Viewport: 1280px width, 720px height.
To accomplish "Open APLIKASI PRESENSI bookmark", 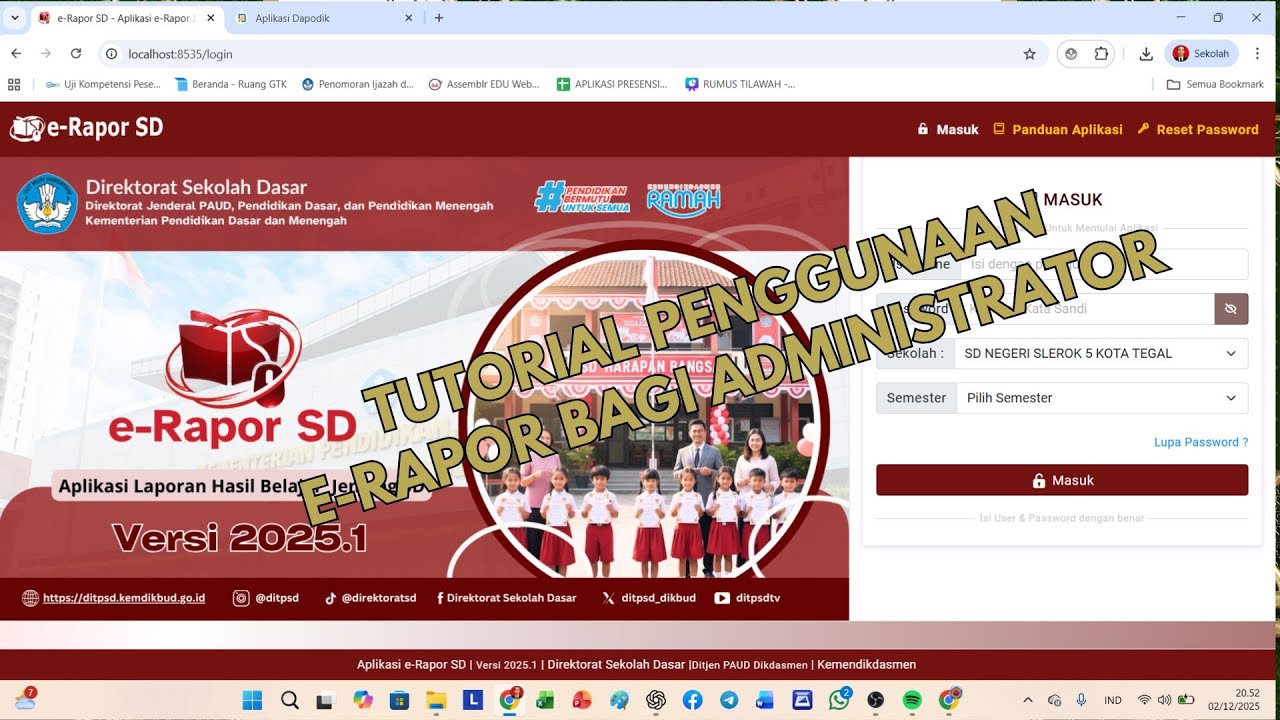I will (x=612, y=84).
